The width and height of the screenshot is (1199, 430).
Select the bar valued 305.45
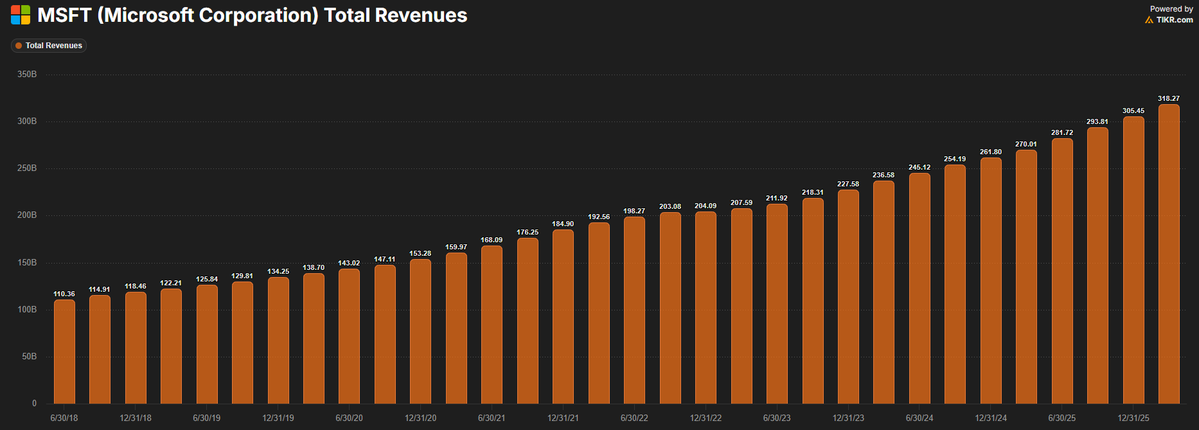point(1133,259)
